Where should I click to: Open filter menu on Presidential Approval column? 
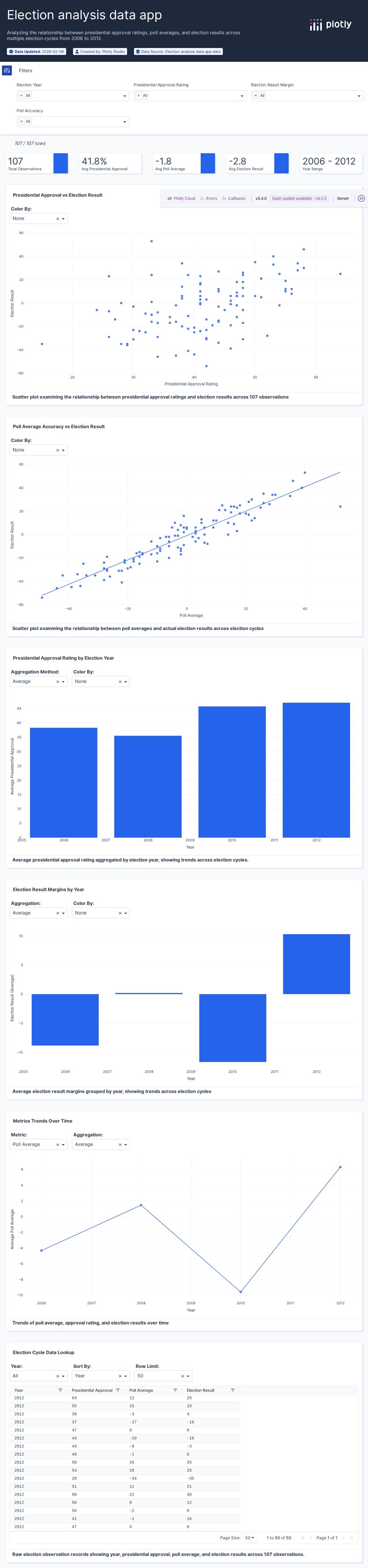click(x=117, y=1390)
